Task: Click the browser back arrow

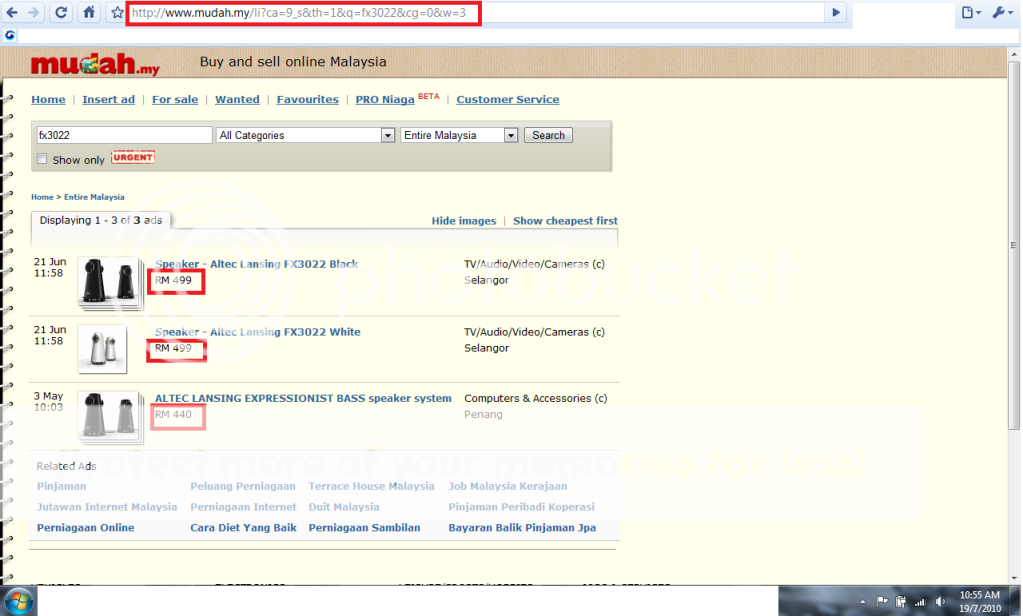Action: [13, 13]
